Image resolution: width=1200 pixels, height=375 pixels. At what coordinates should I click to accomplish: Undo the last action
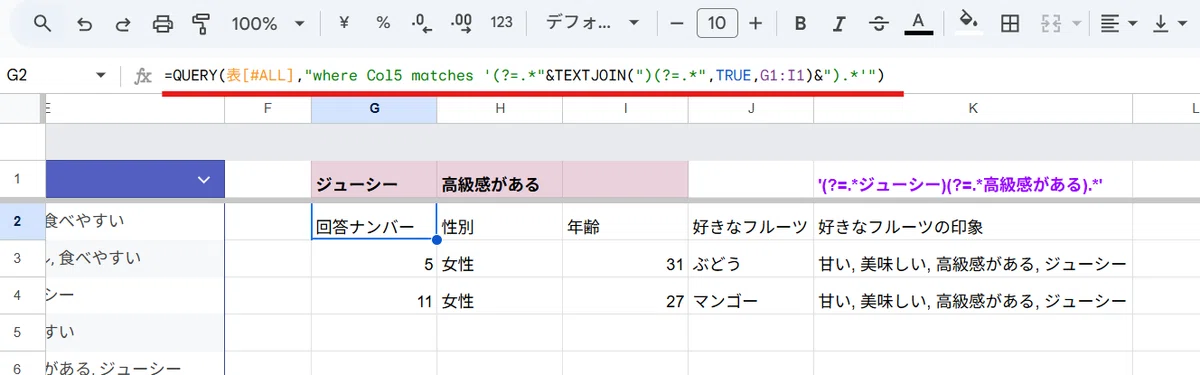click(x=84, y=23)
